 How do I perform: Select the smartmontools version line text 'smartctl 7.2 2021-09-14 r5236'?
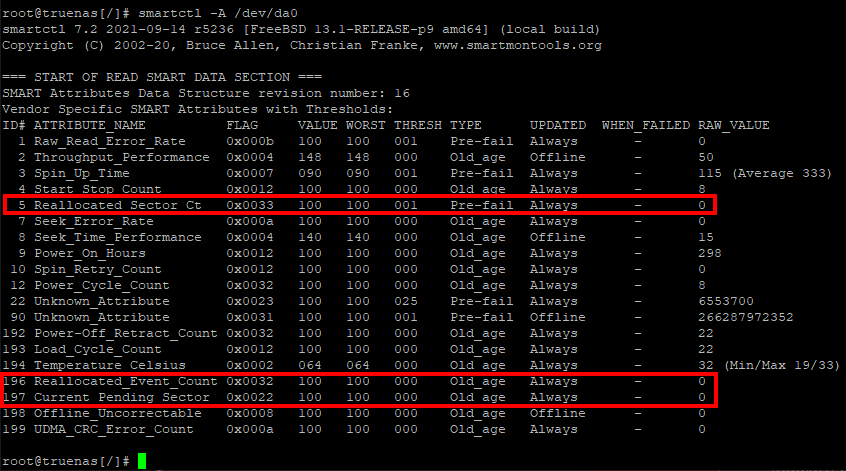coord(118,29)
